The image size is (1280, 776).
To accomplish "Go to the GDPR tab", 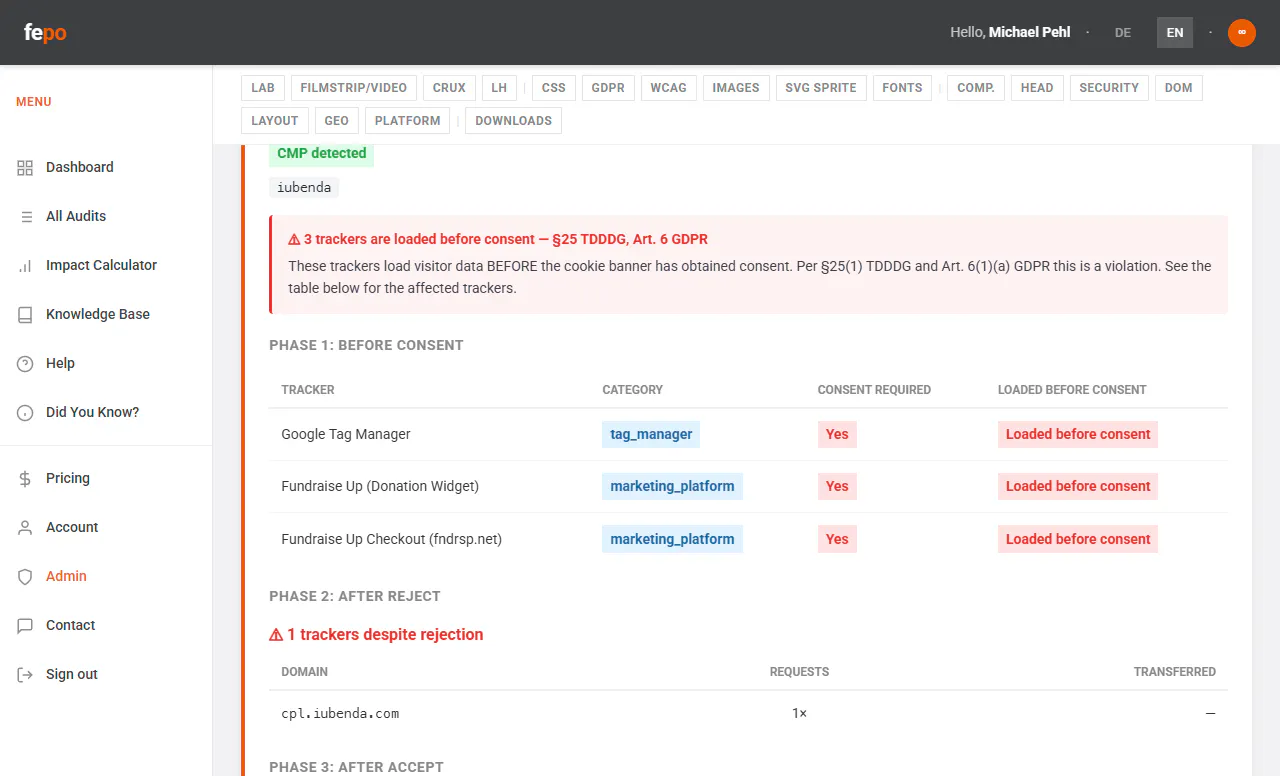I will click(x=608, y=88).
